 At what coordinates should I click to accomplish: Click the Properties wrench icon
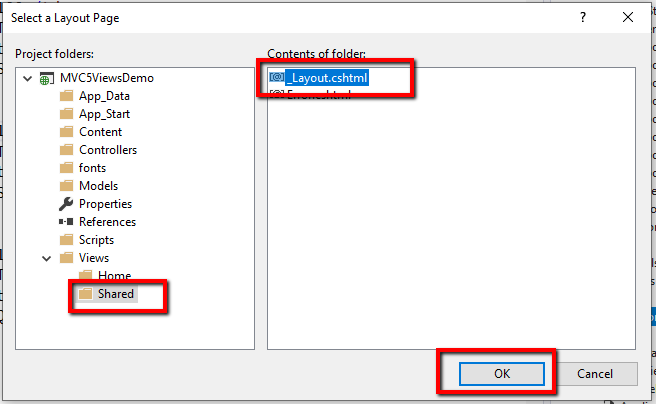[67, 204]
